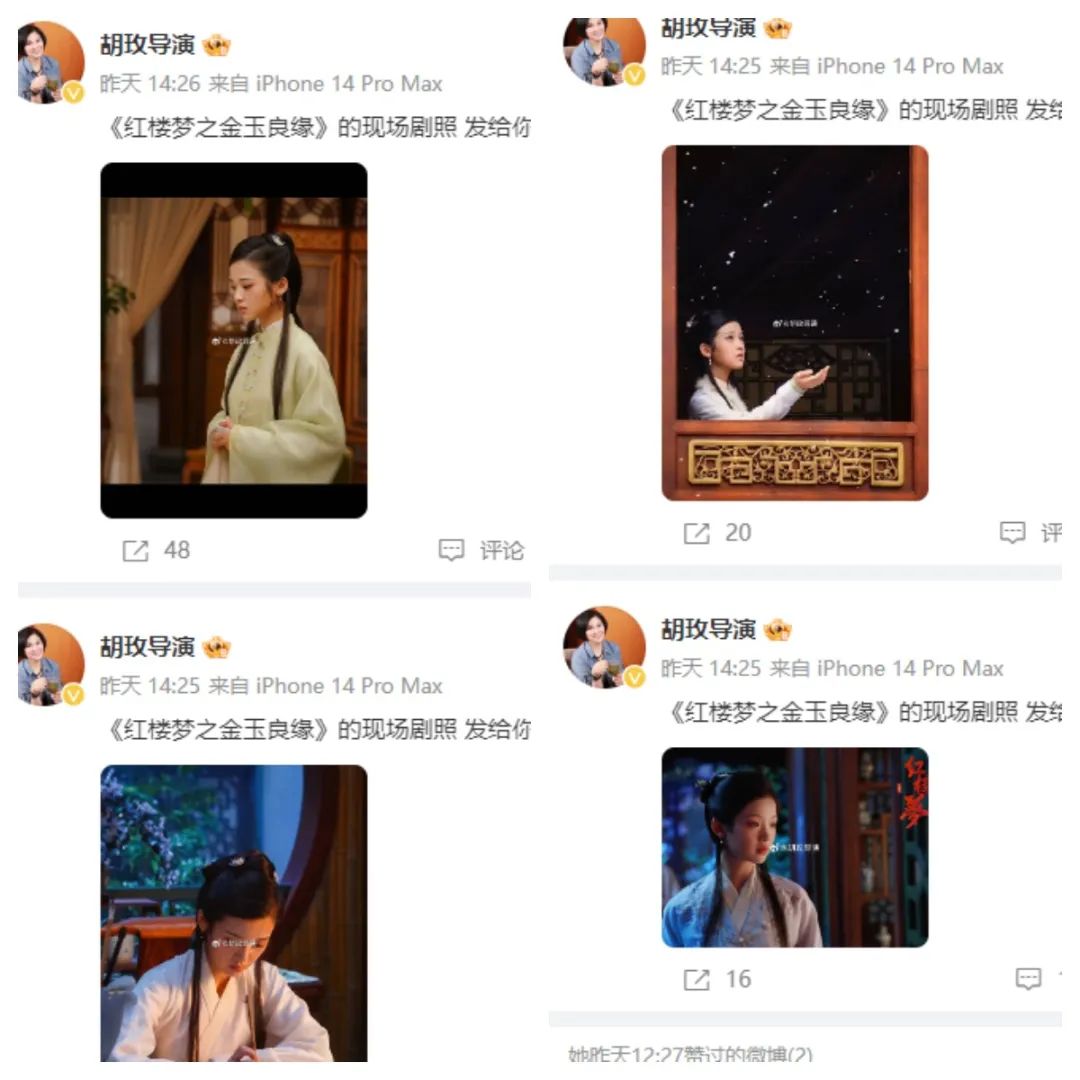This screenshot has height=1080, width=1080.
Task: Open the starry night window still image
Action: [795, 322]
